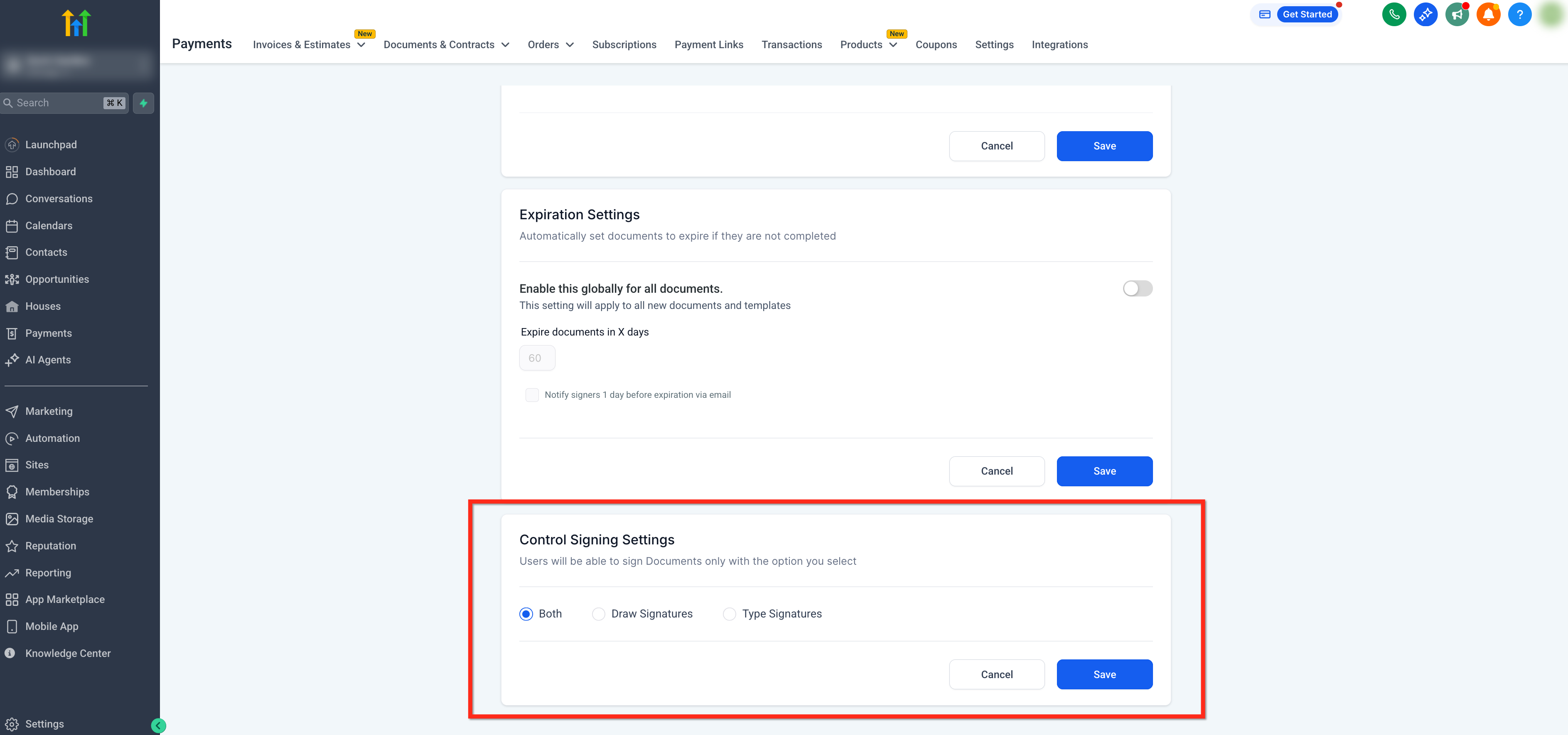Cancel the Expiration Settings changes
The width and height of the screenshot is (1568, 735).
click(x=996, y=471)
